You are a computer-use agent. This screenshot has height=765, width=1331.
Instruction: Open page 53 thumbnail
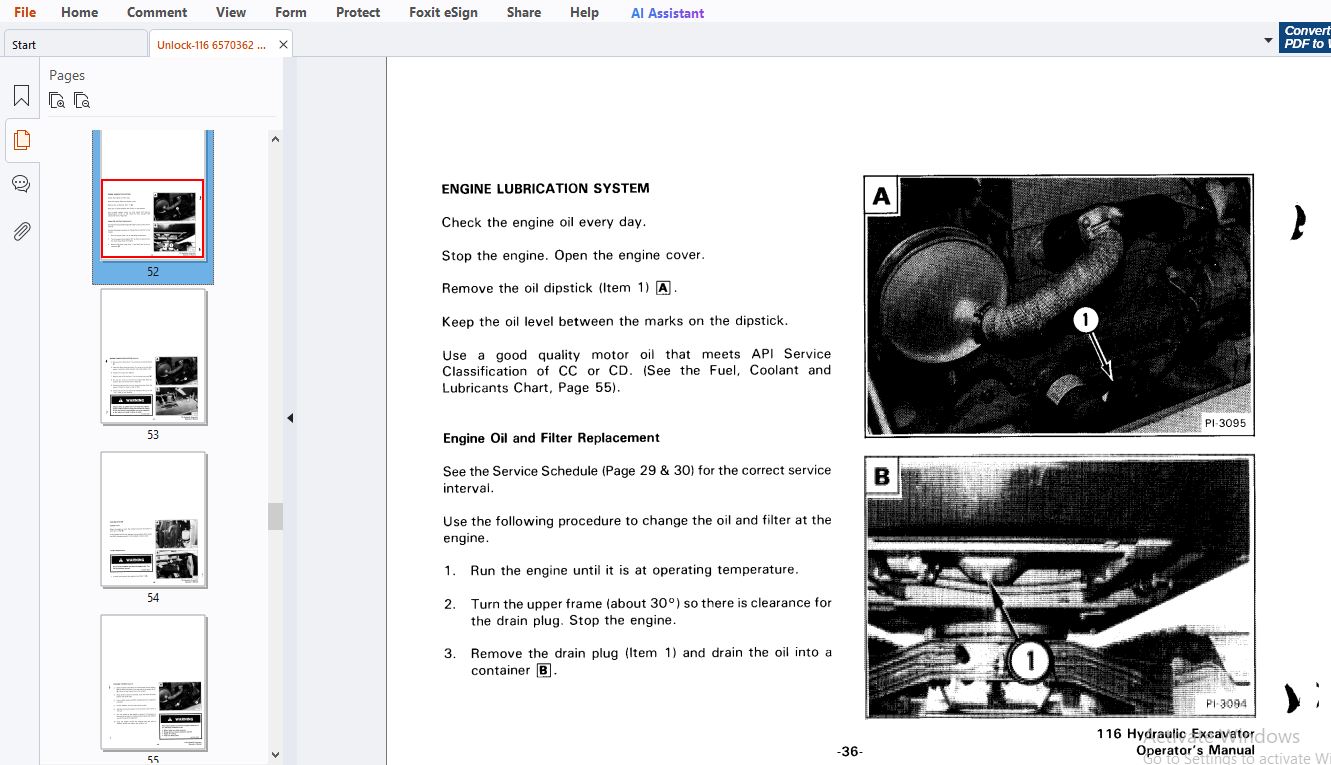pos(153,357)
